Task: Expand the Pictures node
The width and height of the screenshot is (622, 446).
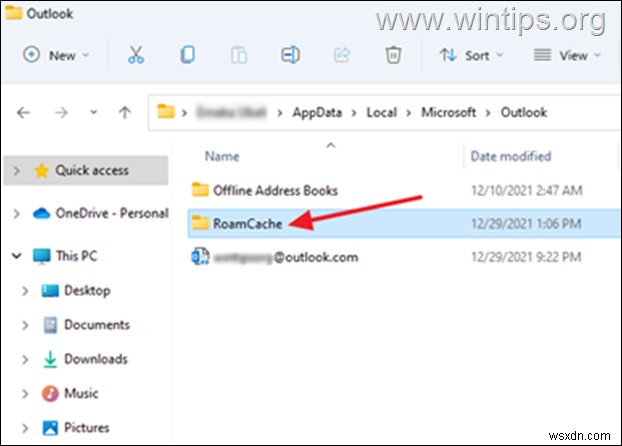Action: pos(25,428)
